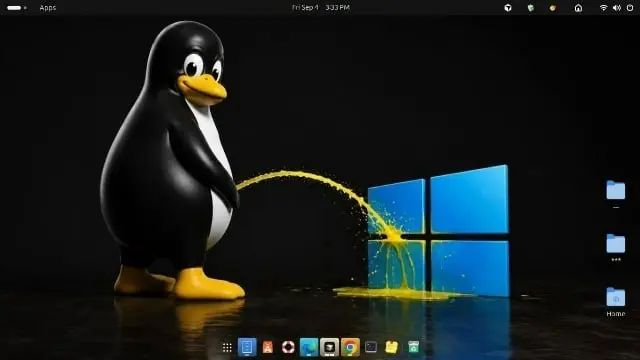Click the yellow round tray icon

(x=553, y=8)
